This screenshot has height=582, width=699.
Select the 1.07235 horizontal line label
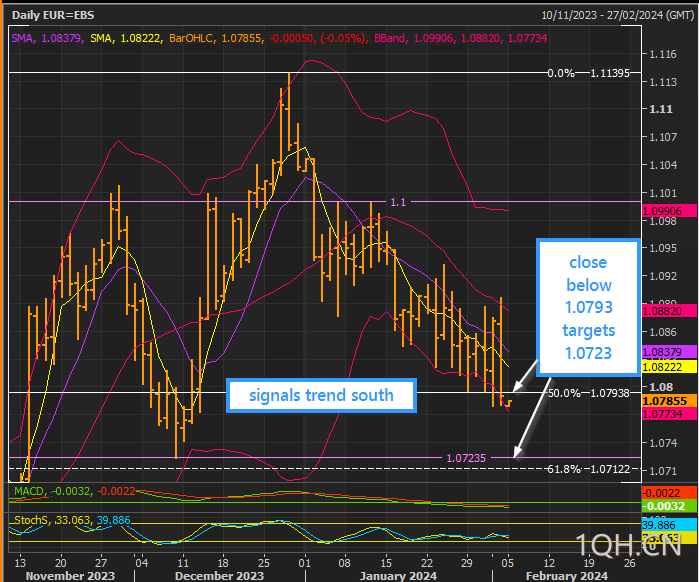(x=466, y=458)
